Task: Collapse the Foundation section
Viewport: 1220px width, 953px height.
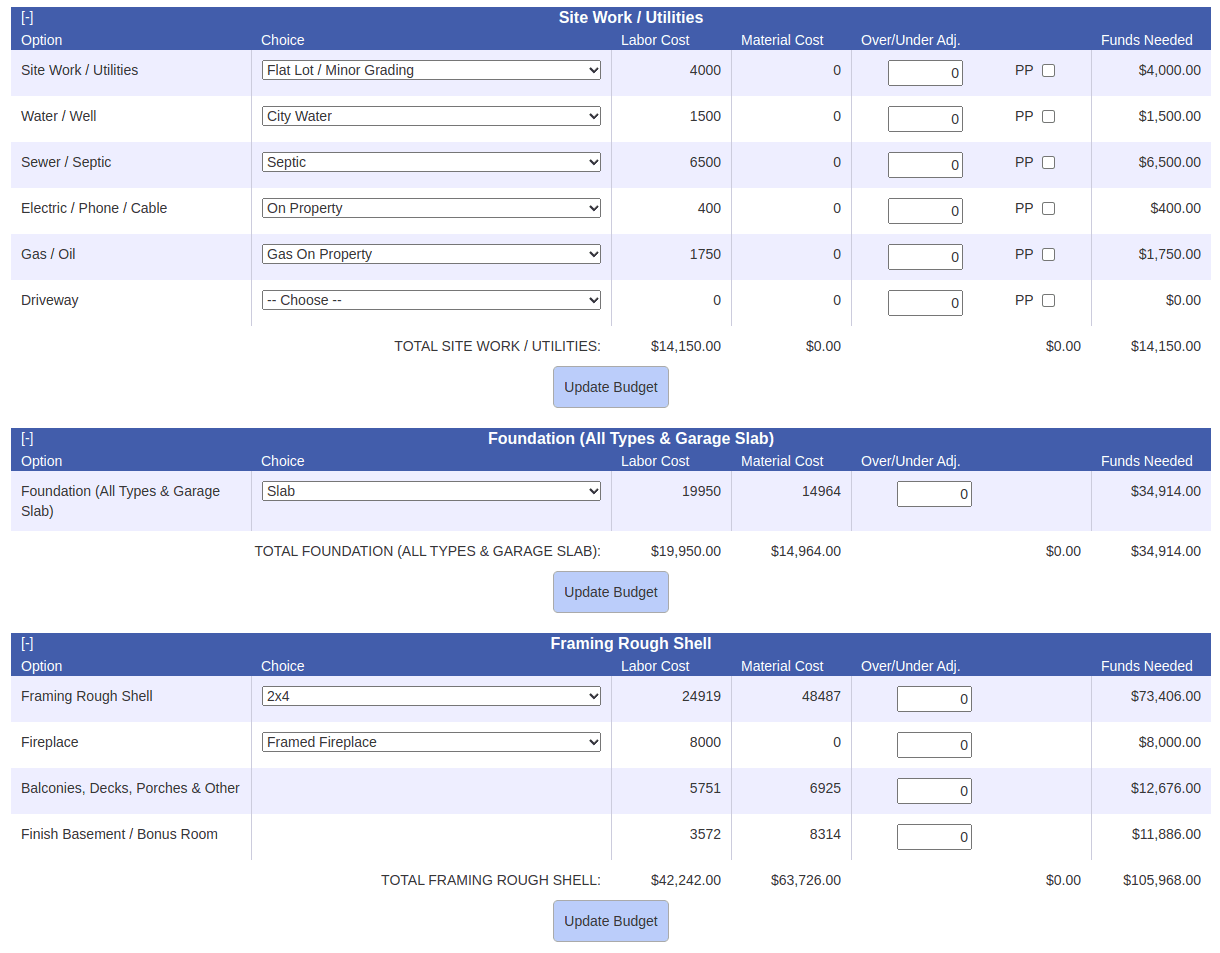Action: (x=27, y=438)
